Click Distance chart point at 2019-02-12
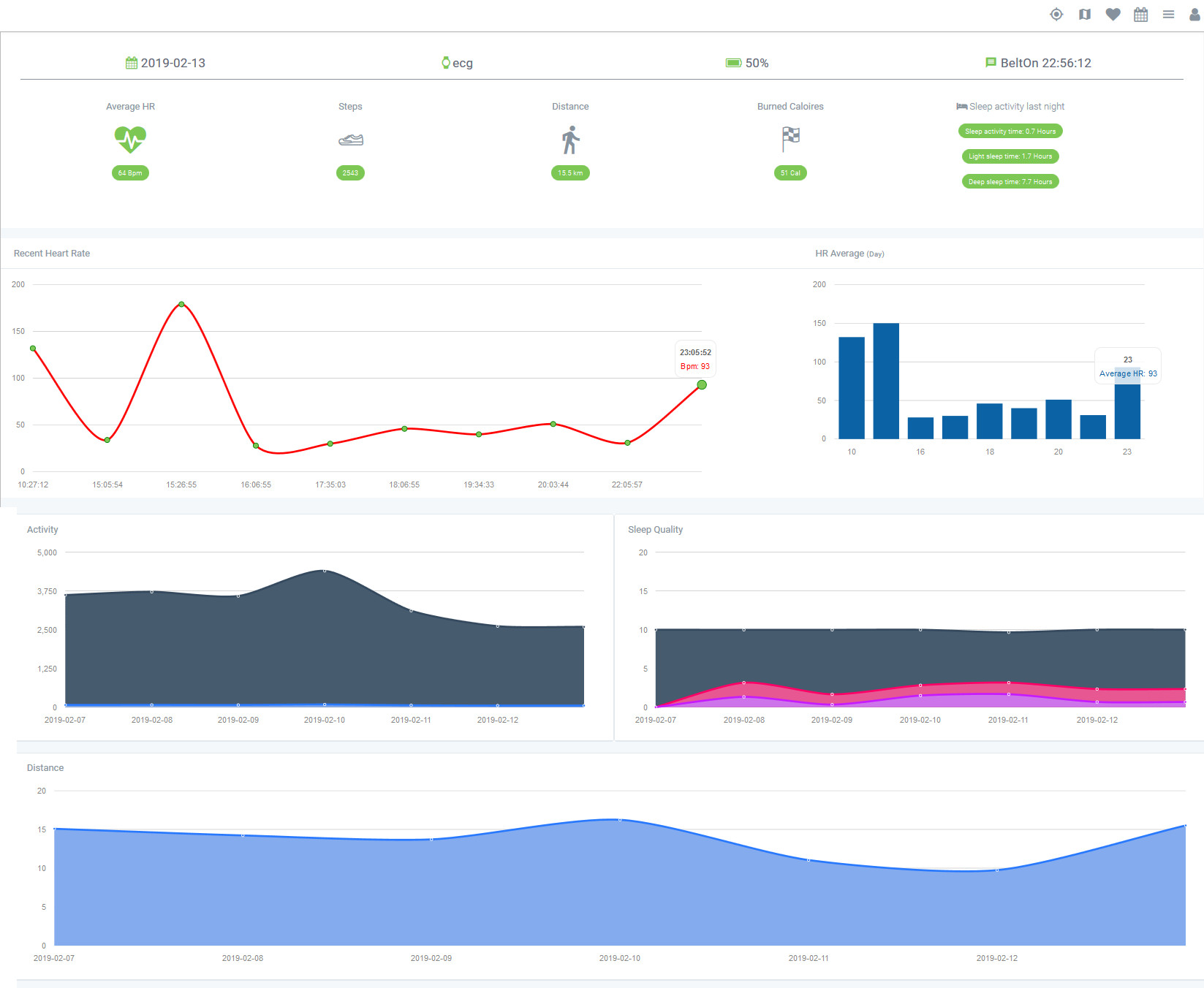 tap(997, 870)
